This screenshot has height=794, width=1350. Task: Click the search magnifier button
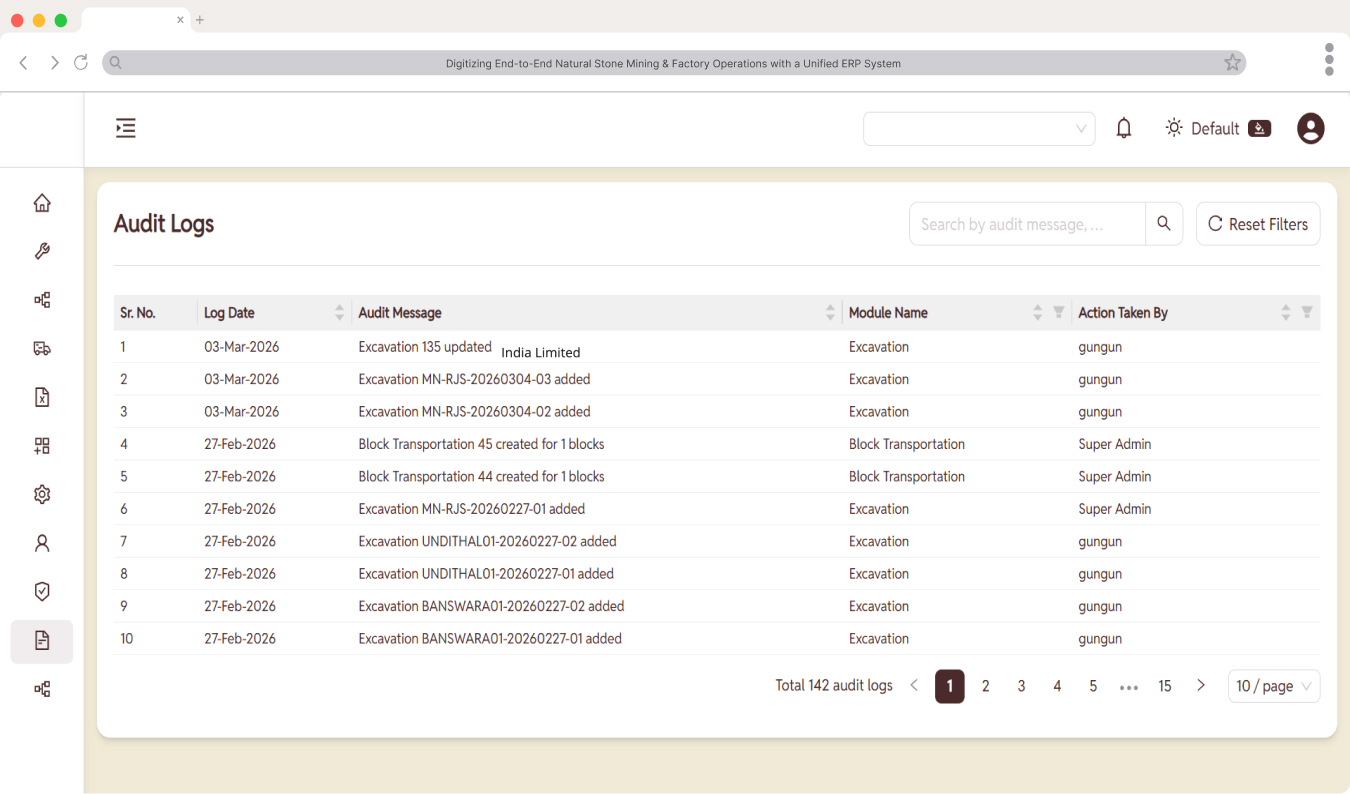click(x=1164, y=224)
